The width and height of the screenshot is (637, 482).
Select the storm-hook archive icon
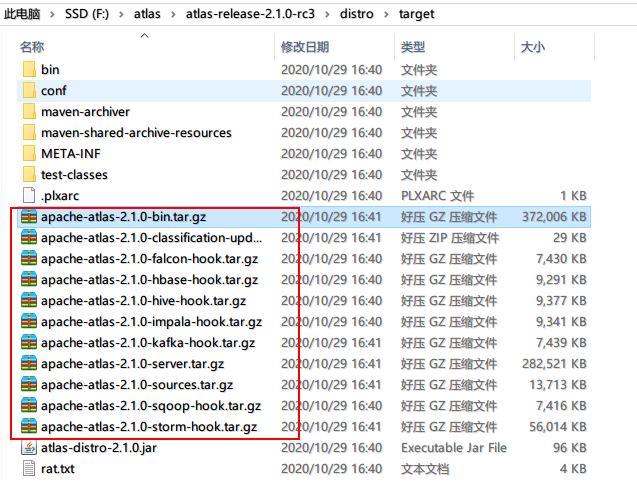coord(28,427)
